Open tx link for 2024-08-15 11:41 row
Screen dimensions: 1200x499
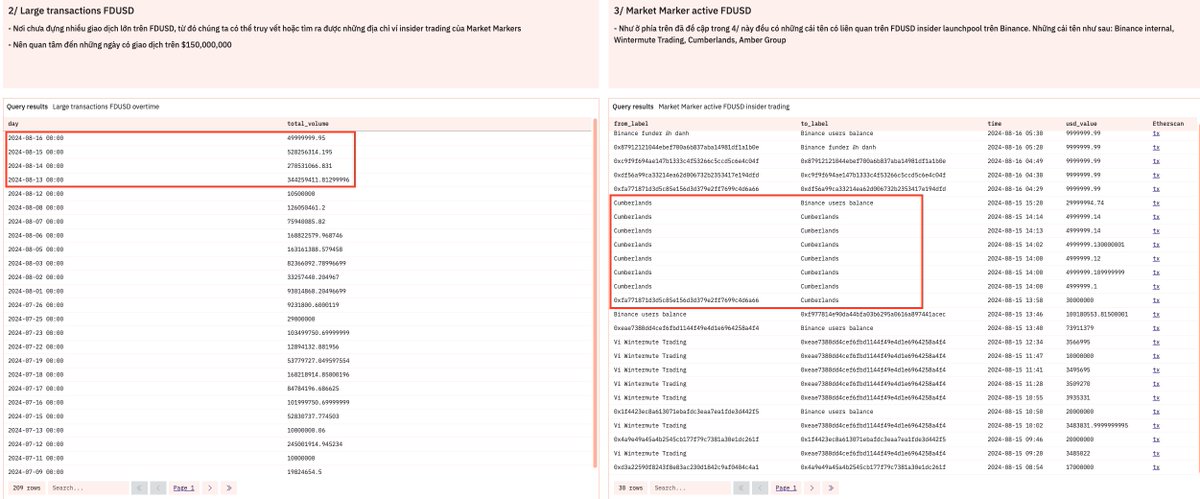[1156, 369]
